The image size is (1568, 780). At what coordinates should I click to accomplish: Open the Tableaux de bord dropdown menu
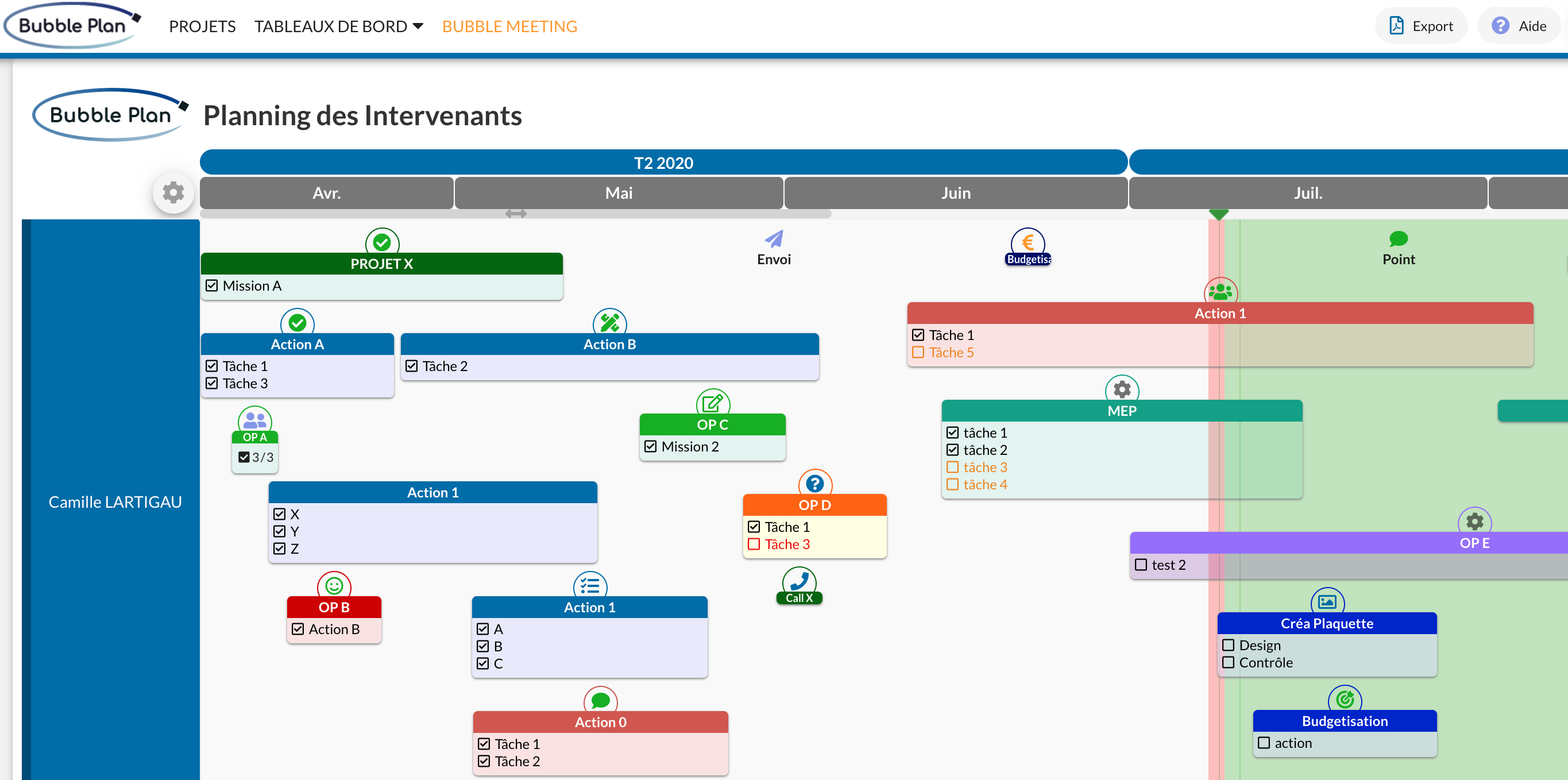[338, 26]
